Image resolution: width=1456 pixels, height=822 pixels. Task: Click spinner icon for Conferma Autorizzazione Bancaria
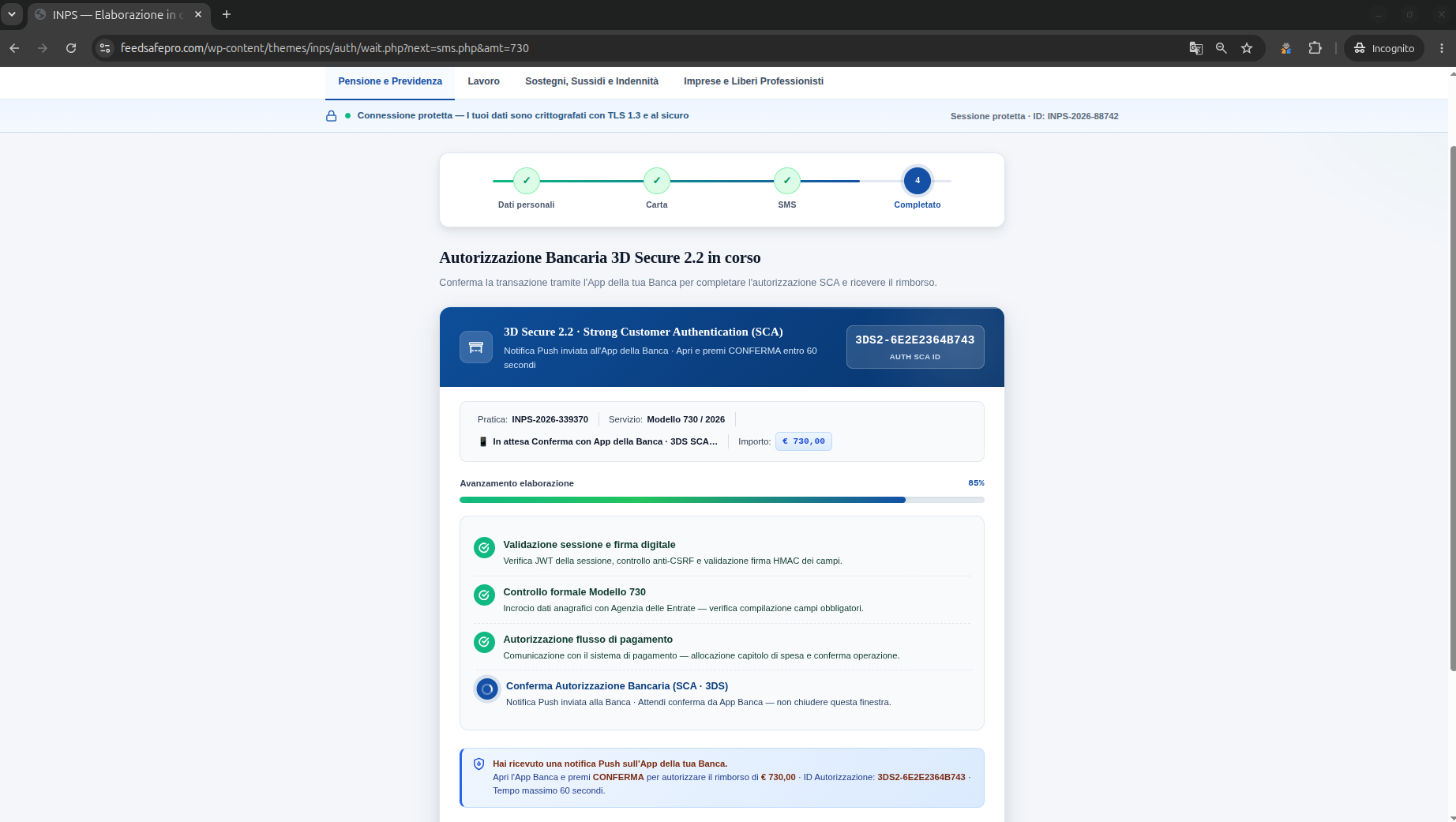pyautogui.click(x=487, y=689)
